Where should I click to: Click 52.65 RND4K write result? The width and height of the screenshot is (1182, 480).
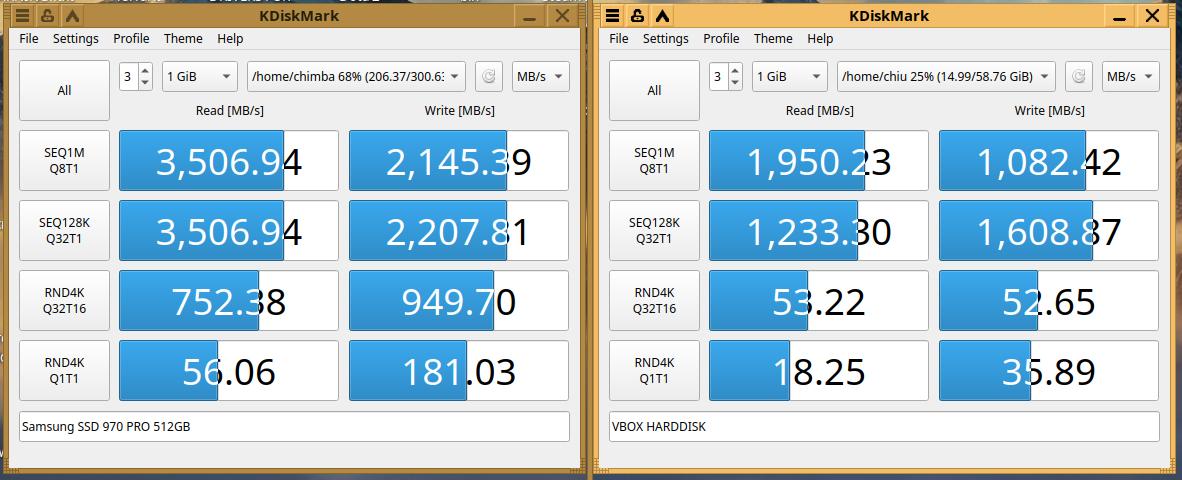pyautogui.click(x=1049, y=301)
